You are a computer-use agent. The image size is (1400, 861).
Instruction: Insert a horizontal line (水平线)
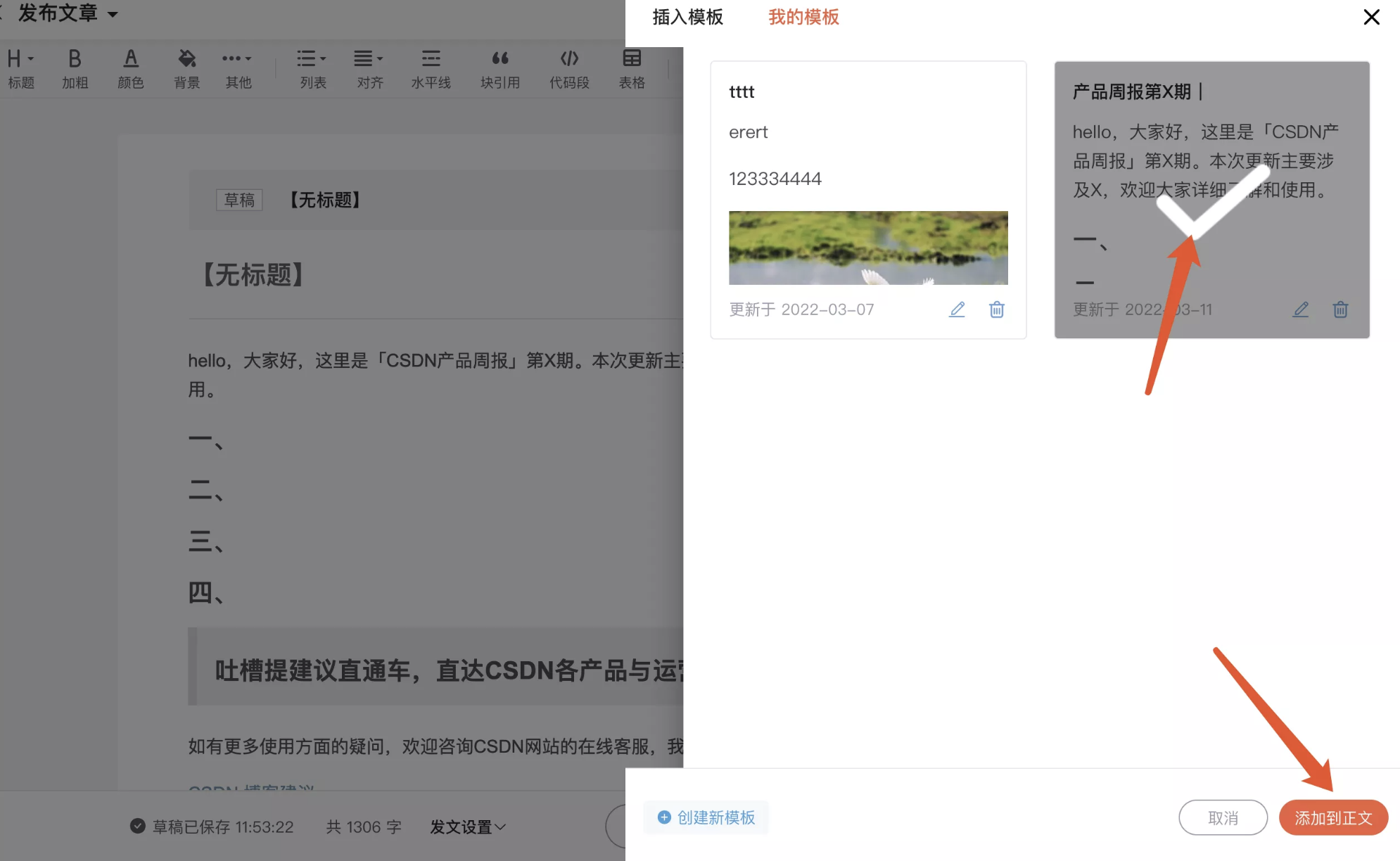[431, 68]
